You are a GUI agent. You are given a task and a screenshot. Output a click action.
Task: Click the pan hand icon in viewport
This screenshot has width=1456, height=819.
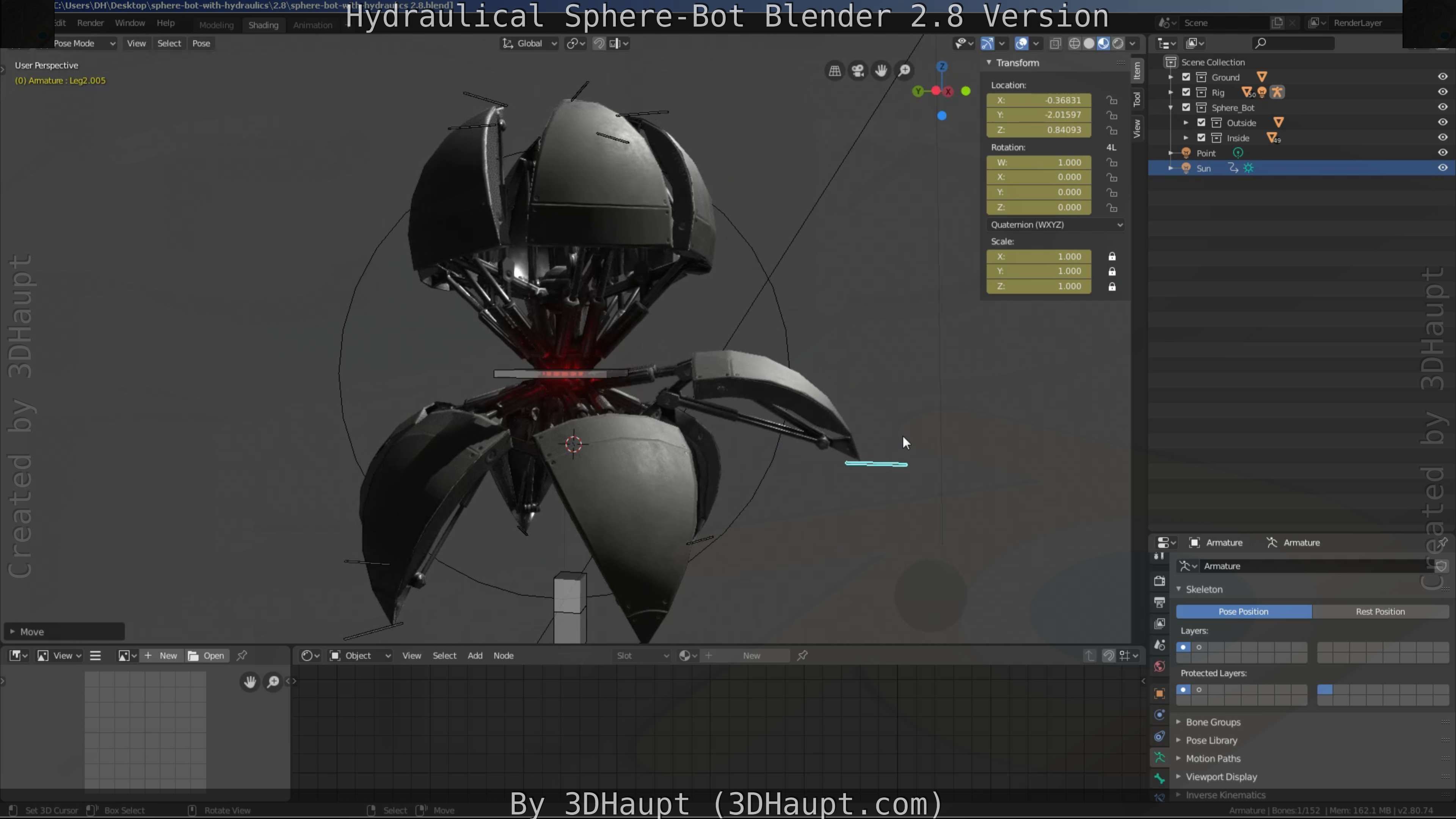pyautogui.click(x=880, y=71)
